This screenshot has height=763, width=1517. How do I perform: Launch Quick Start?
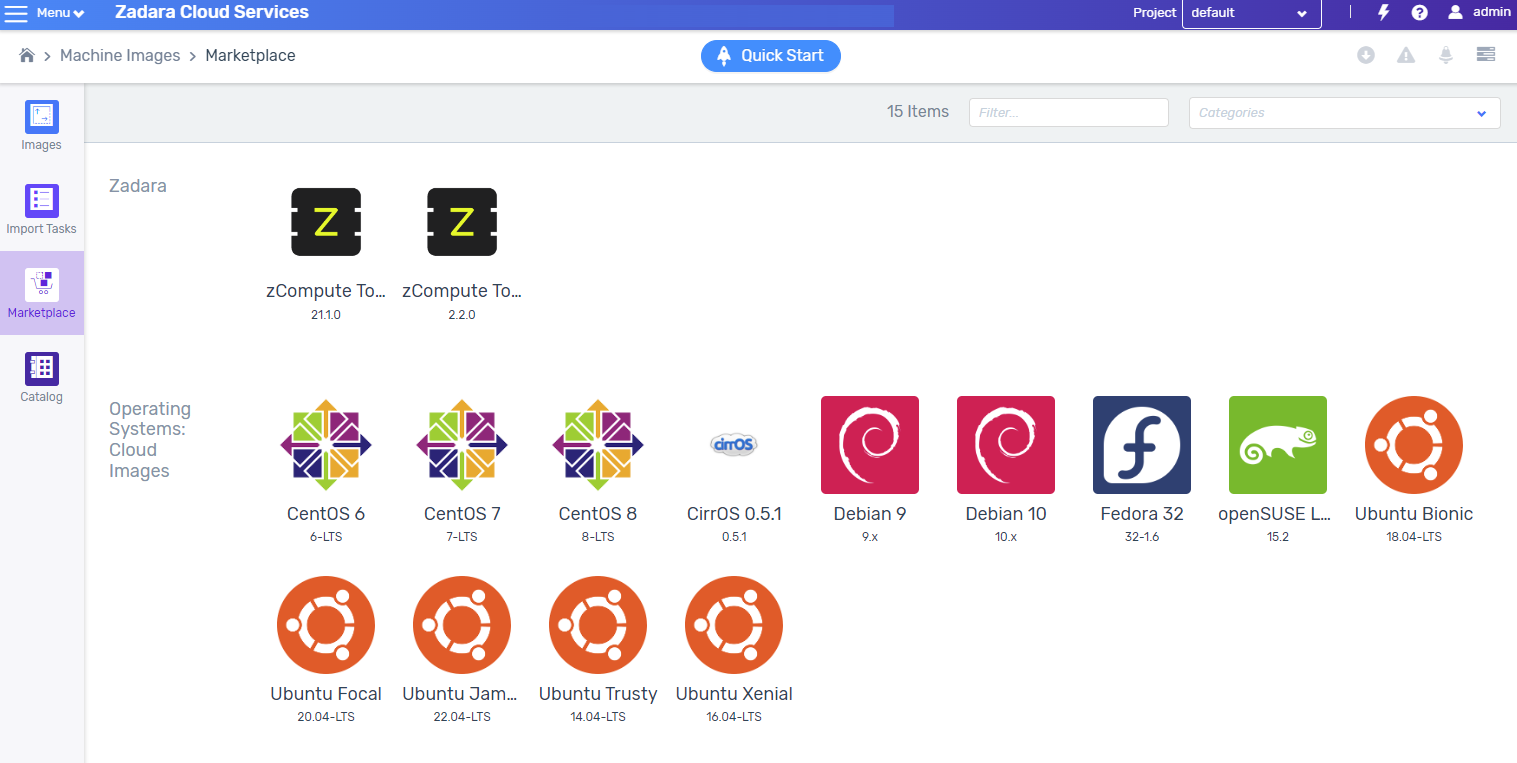pyautogui.click(x=770, y=56)
